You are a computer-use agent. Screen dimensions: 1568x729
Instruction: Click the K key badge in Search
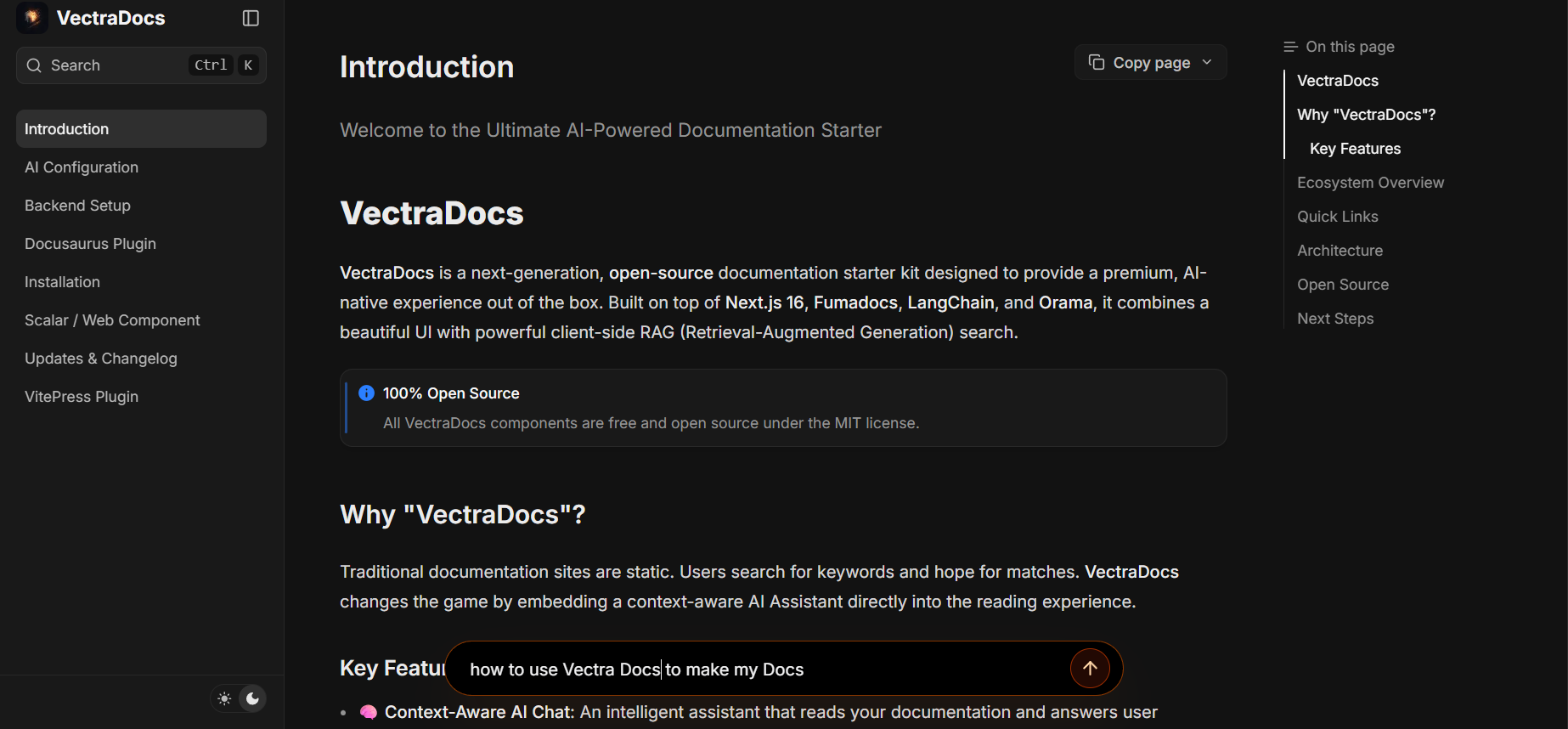248,65
